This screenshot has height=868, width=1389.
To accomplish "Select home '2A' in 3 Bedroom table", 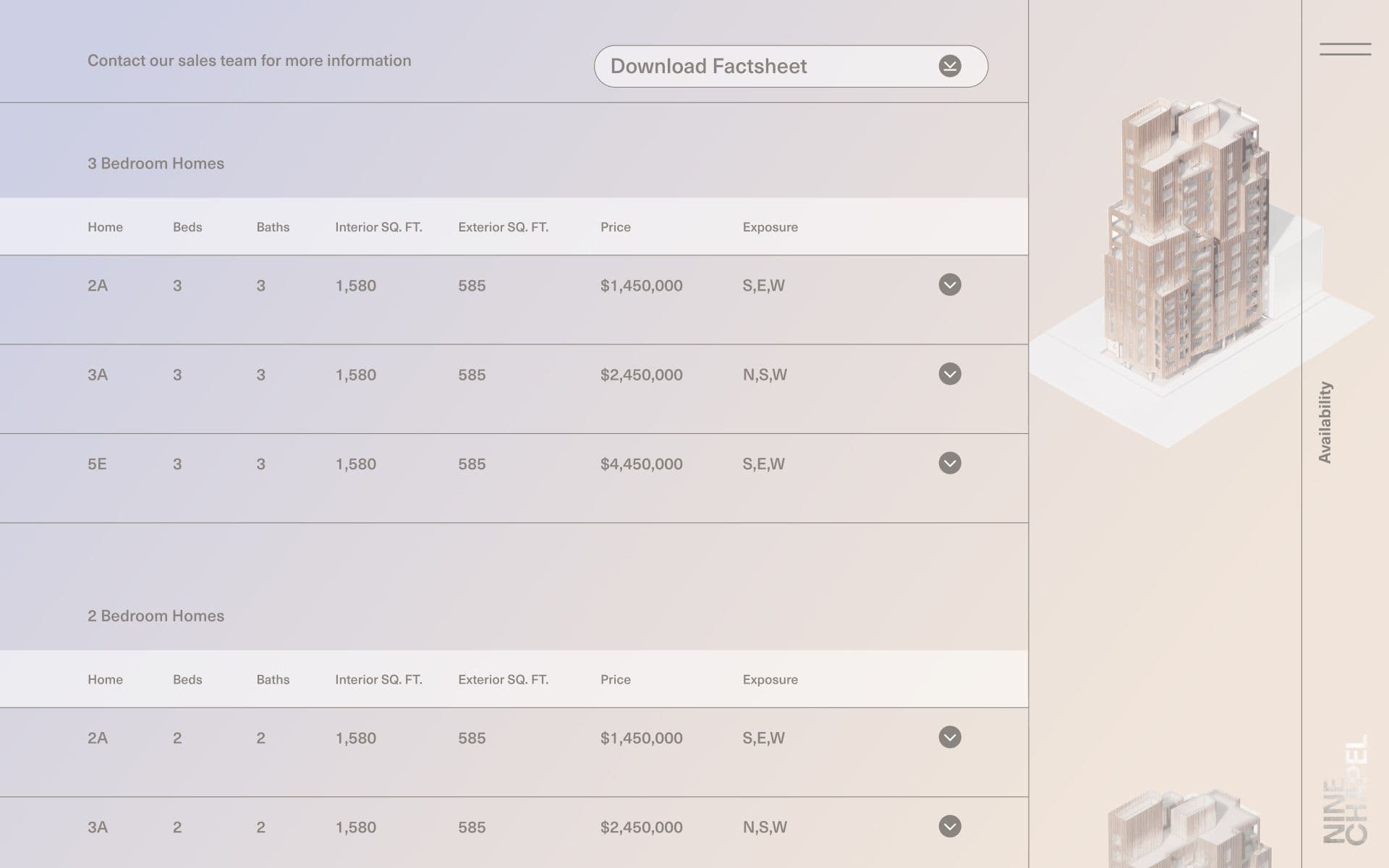I will click(98, 286).
